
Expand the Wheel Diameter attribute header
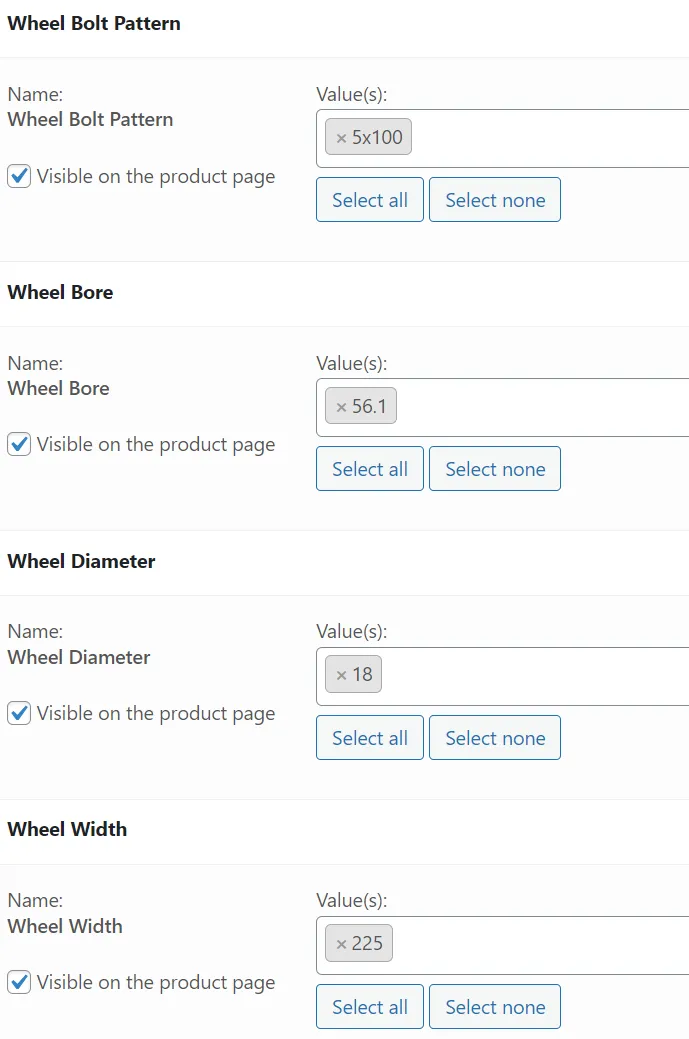click(x=81, y=561)
